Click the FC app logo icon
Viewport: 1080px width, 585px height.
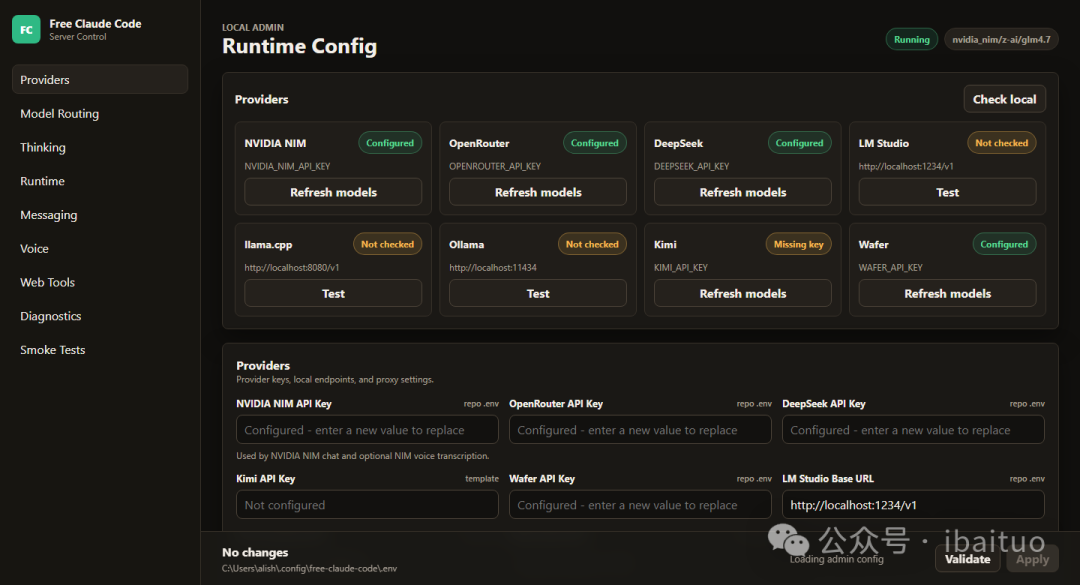tap(26, 30)
